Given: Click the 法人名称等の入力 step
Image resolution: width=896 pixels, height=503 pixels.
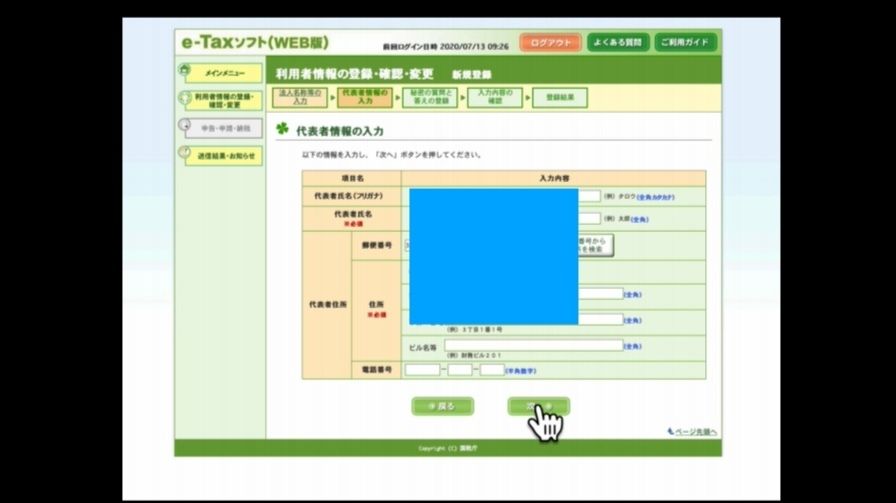Looking at the screenshot, I should [299, 97].
